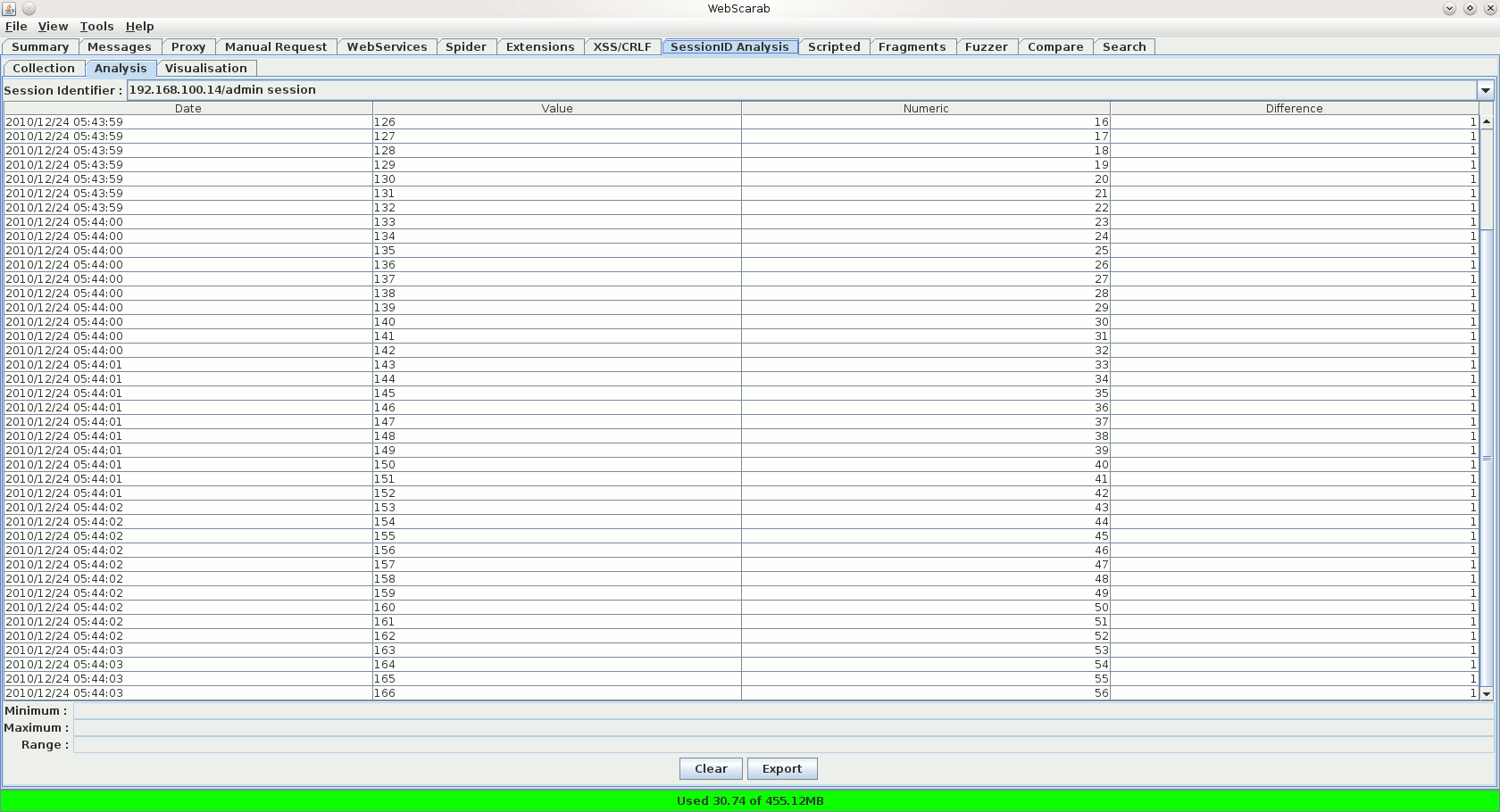
Task: Click the session identifier combo box text
Action: 801,90
